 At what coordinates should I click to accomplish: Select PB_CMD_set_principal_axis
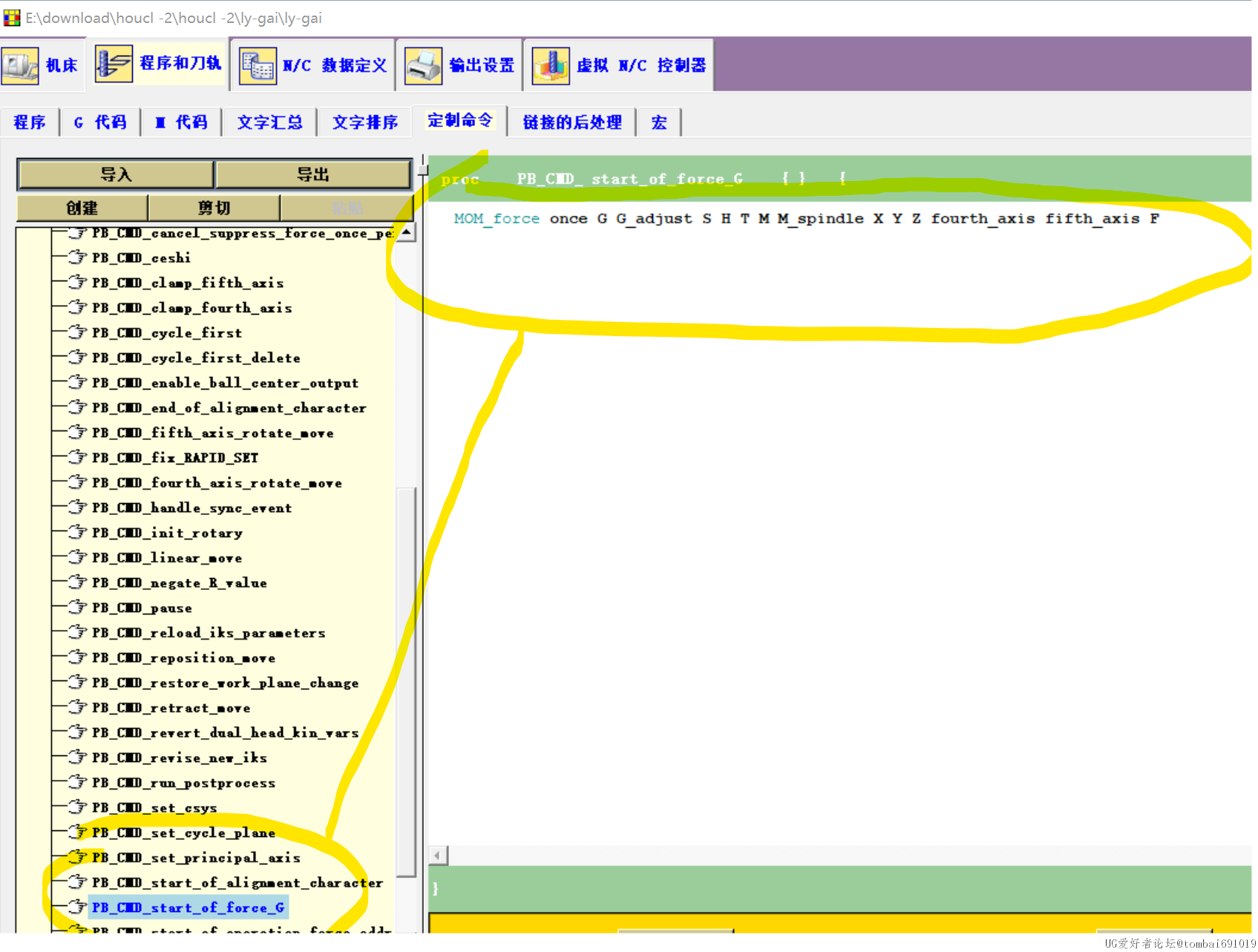click(x=196, y=857)
